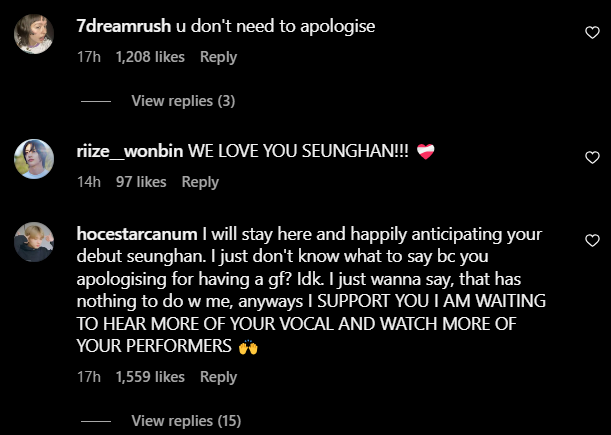Screen dimensions: 611x435
Task: Open 7dreamrush's profile picture
Action: [34, 34]
